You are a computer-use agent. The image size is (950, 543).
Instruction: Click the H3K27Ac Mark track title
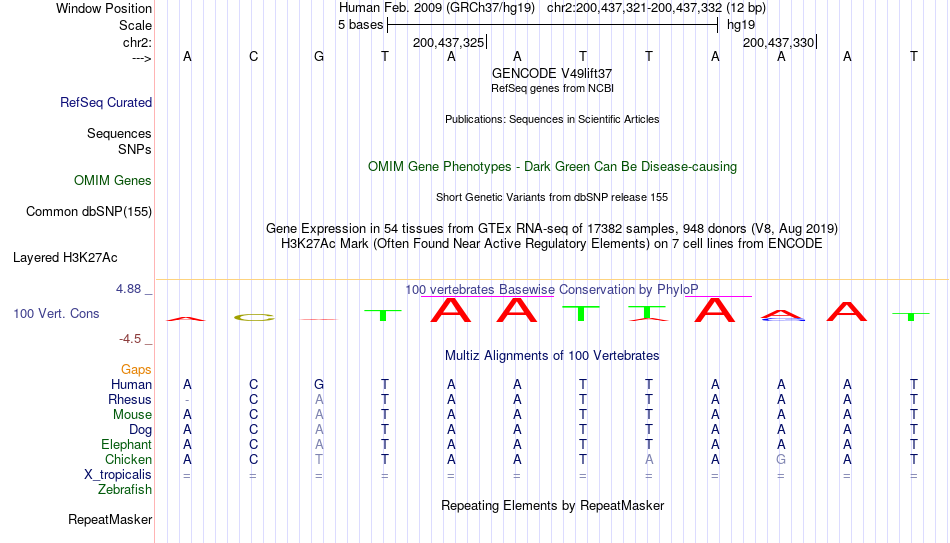(552, 244)
